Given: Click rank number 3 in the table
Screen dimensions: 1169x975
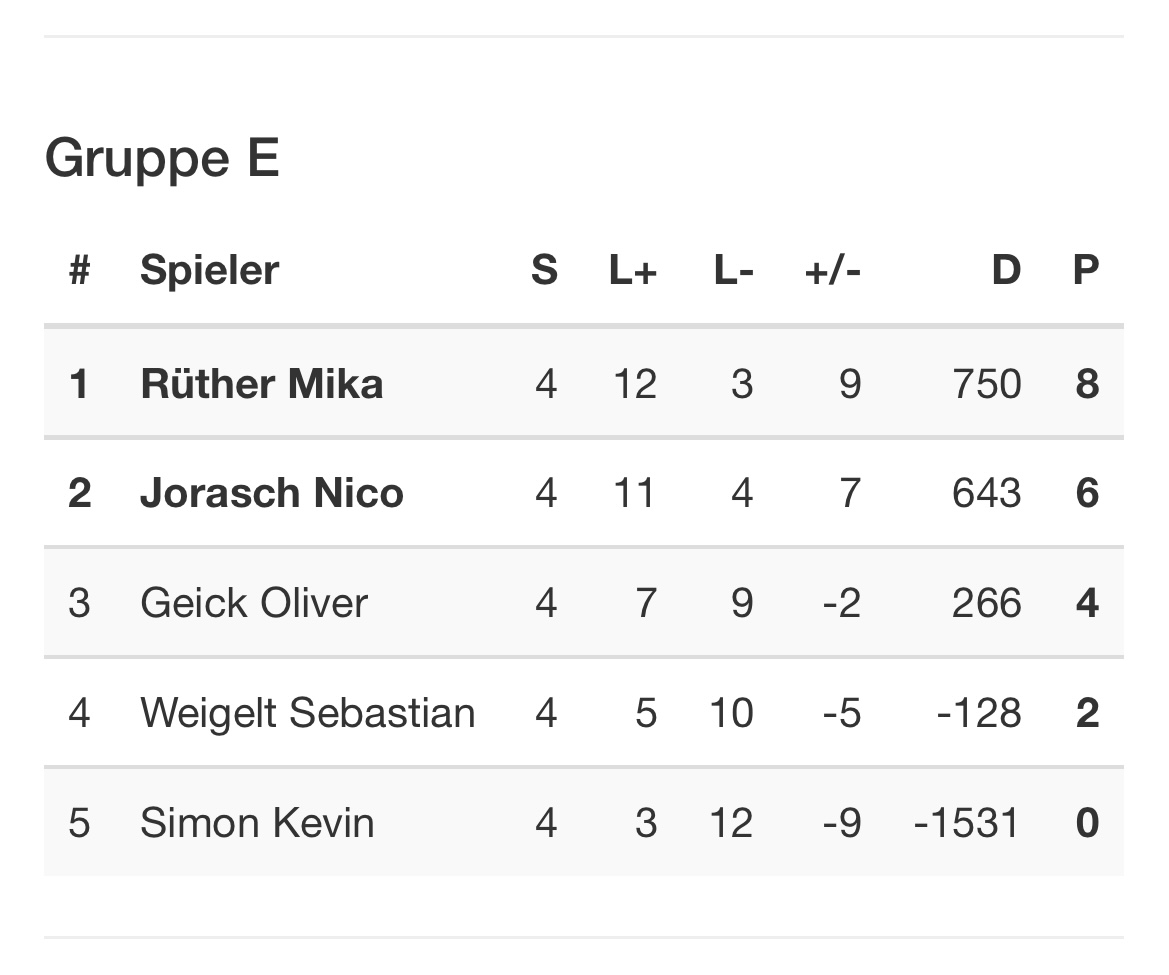Looking at the screenshot, I should (79, 603).
